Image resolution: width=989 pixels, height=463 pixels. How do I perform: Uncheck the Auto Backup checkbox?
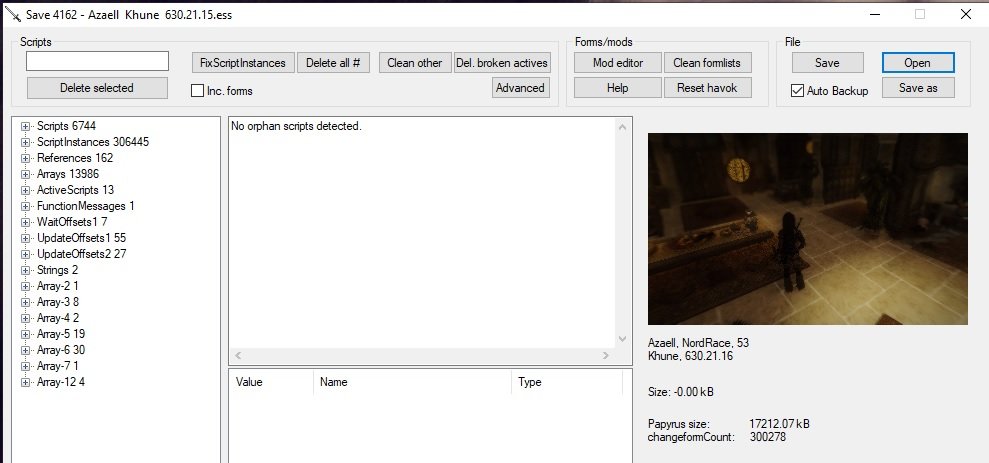click(797, 91)
